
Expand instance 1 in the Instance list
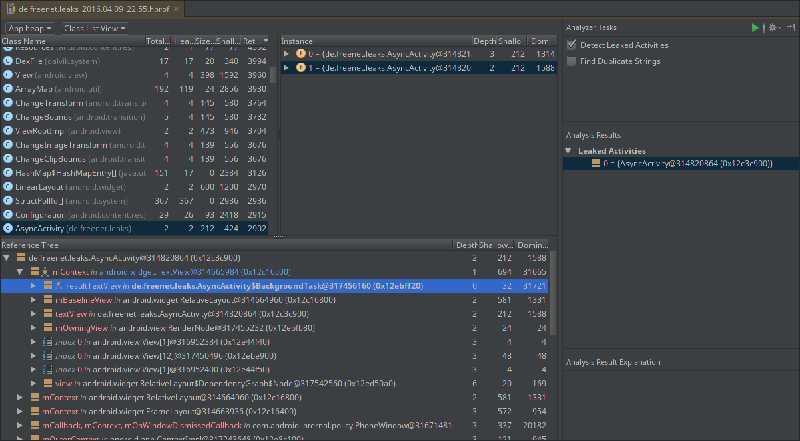pos(287,67)
